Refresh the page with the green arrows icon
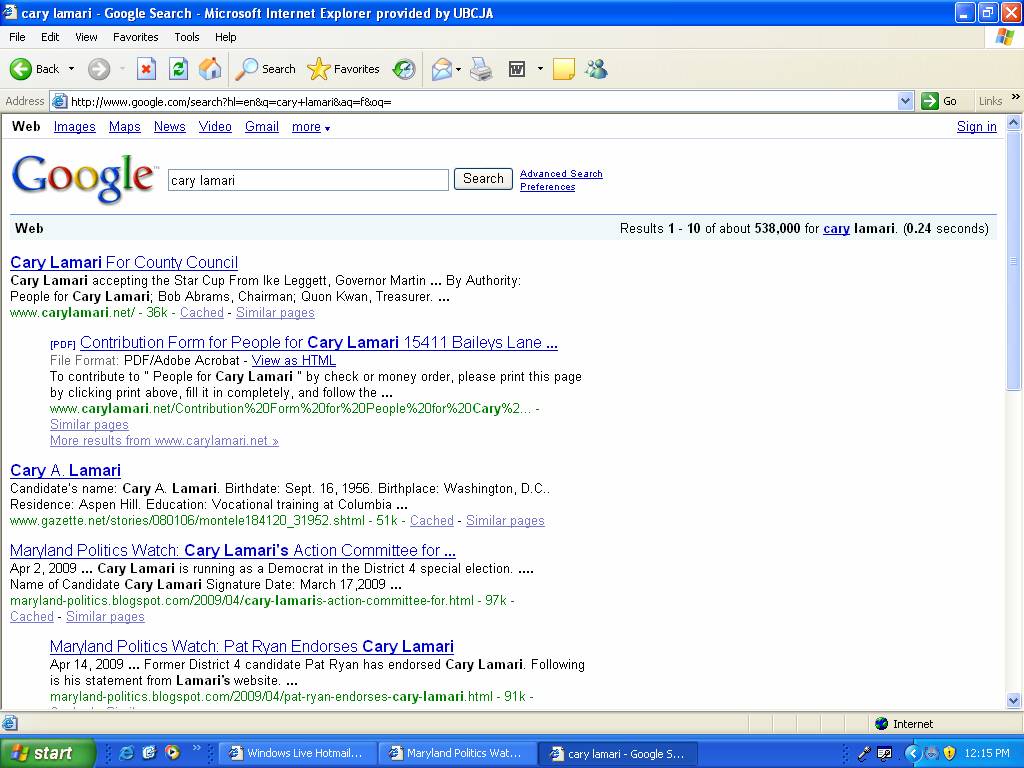 (x=178, y=69)
